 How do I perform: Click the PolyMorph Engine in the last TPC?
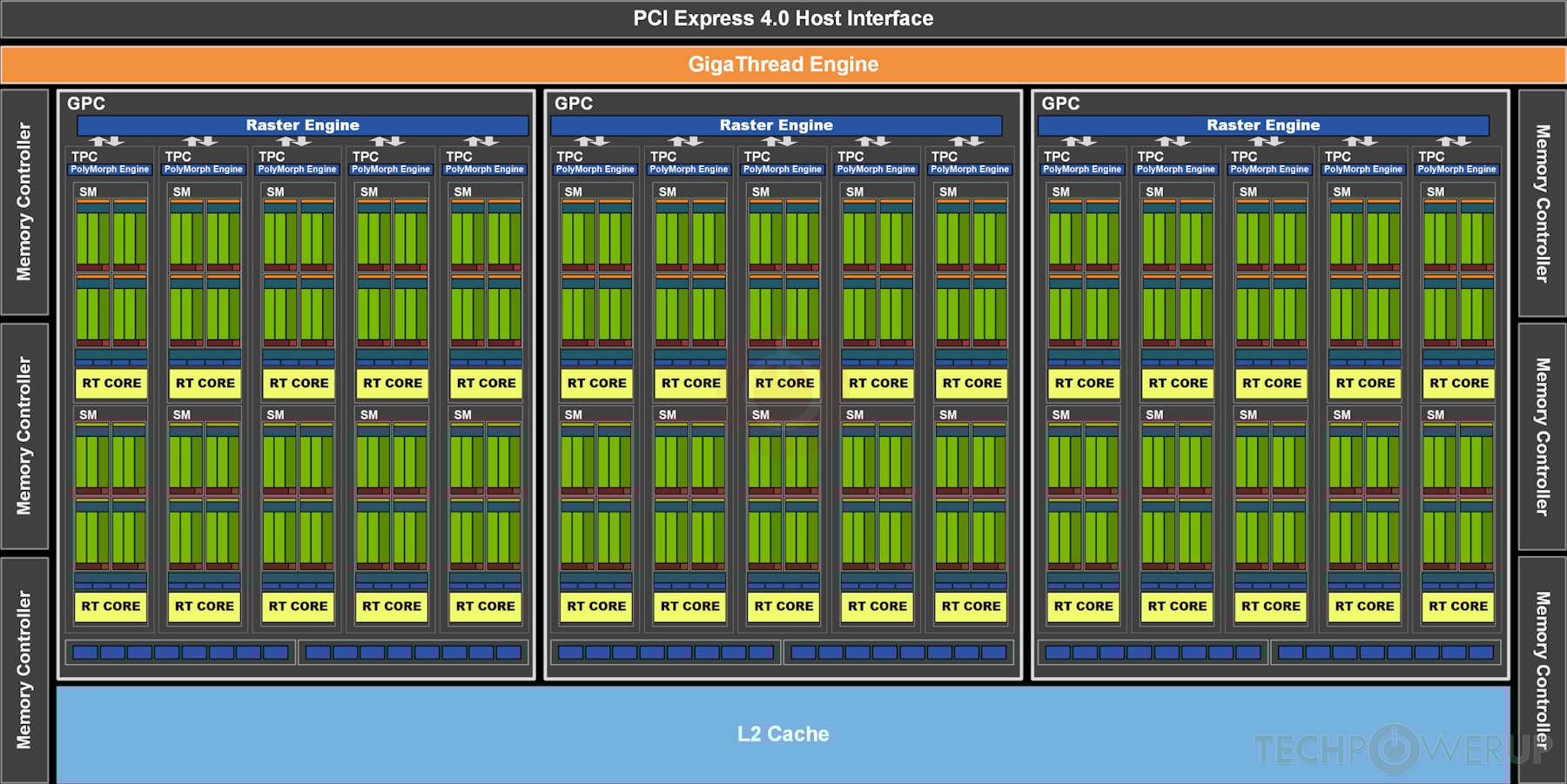[x=1457, y=169]
